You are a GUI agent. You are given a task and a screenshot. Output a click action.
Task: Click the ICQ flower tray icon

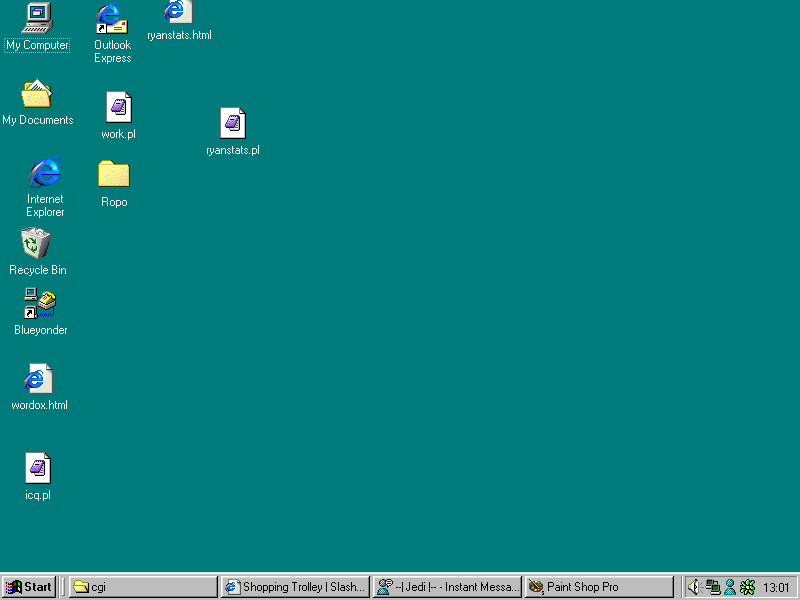[747, 587]
